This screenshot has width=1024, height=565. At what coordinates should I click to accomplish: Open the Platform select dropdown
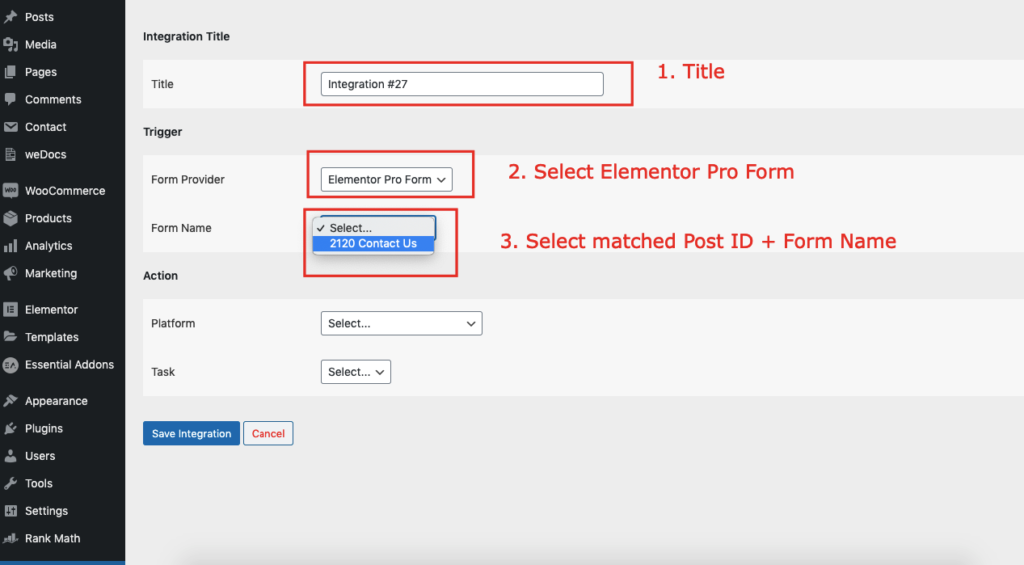(x=402, y=323)
